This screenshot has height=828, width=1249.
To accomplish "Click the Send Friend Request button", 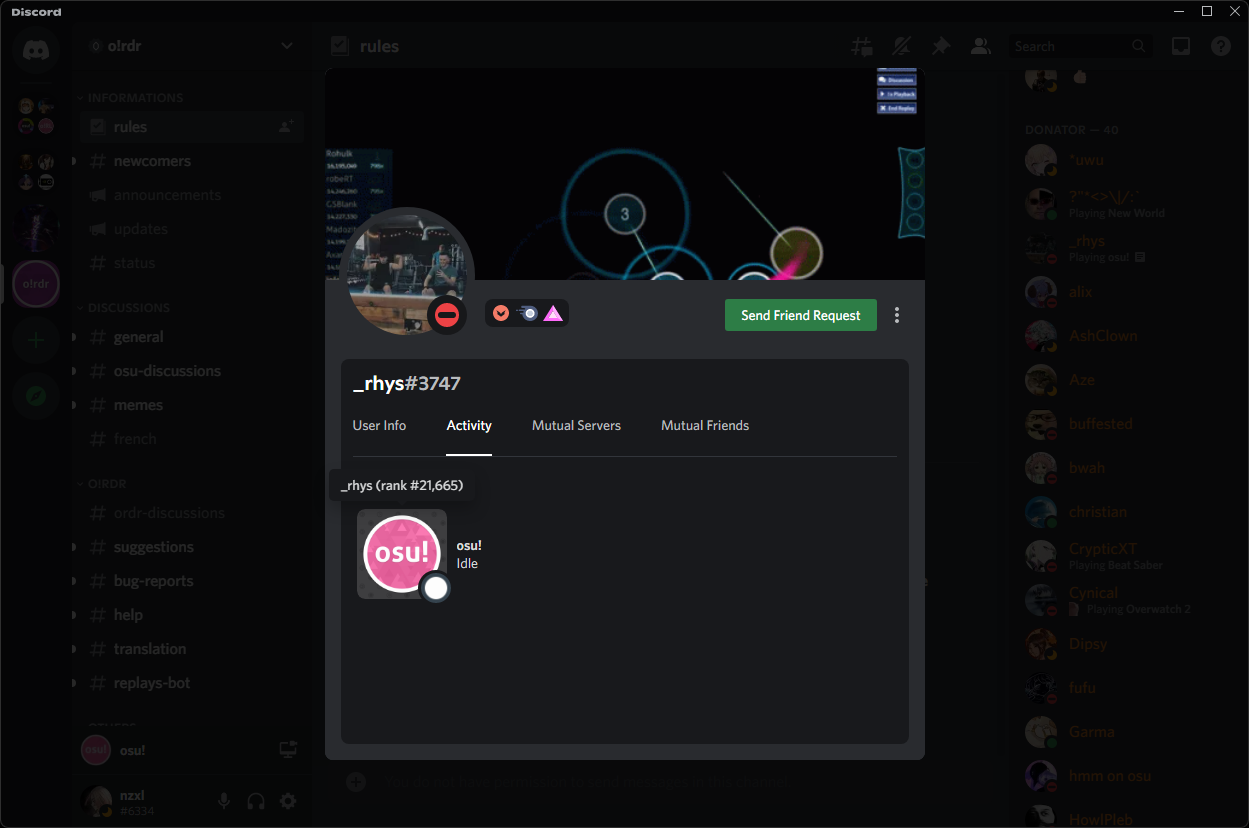I will [800, 315].
